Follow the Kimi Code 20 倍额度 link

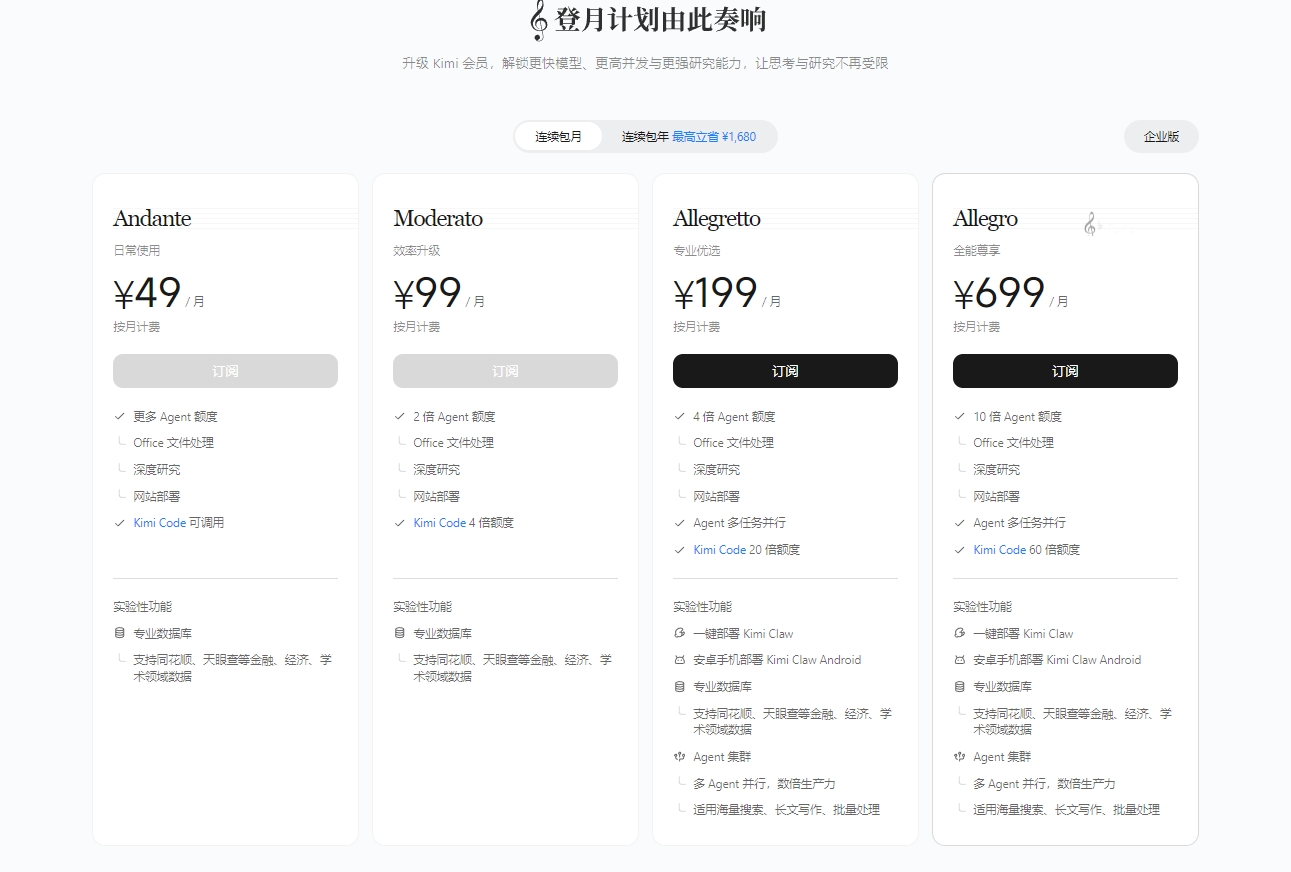(x=720, y=550)
